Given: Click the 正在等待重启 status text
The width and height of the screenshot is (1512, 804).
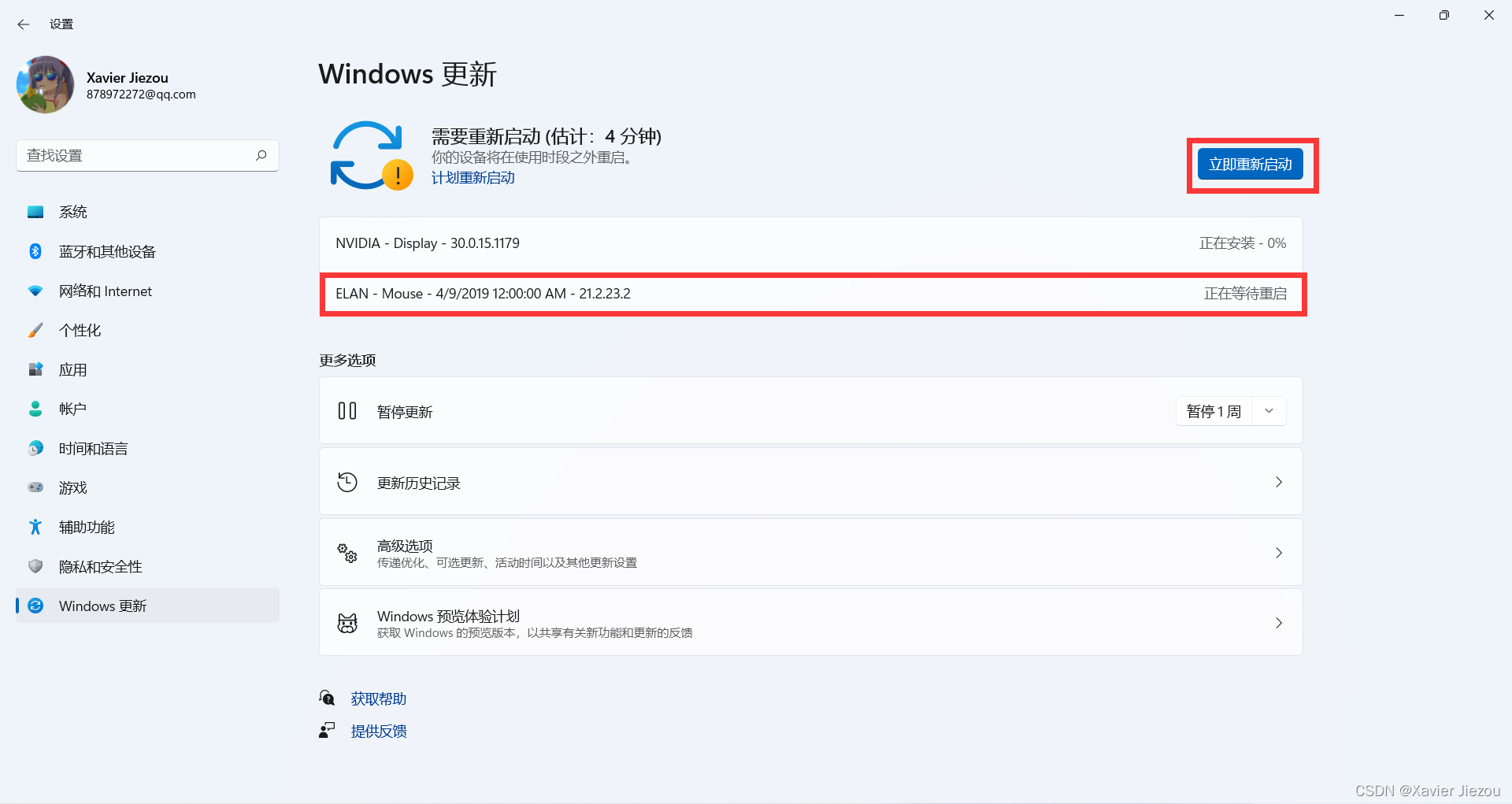Looking at the screenshot, I should (x=1245, y=294).
